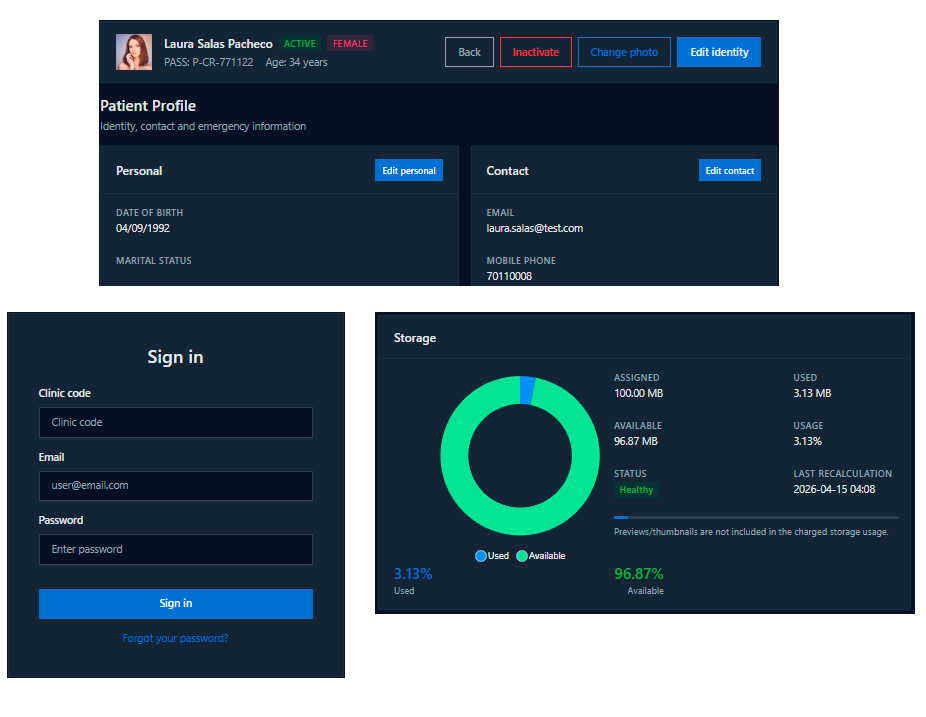Edit the Contact information
Screen dimensions: 926x717
point(729,171)
